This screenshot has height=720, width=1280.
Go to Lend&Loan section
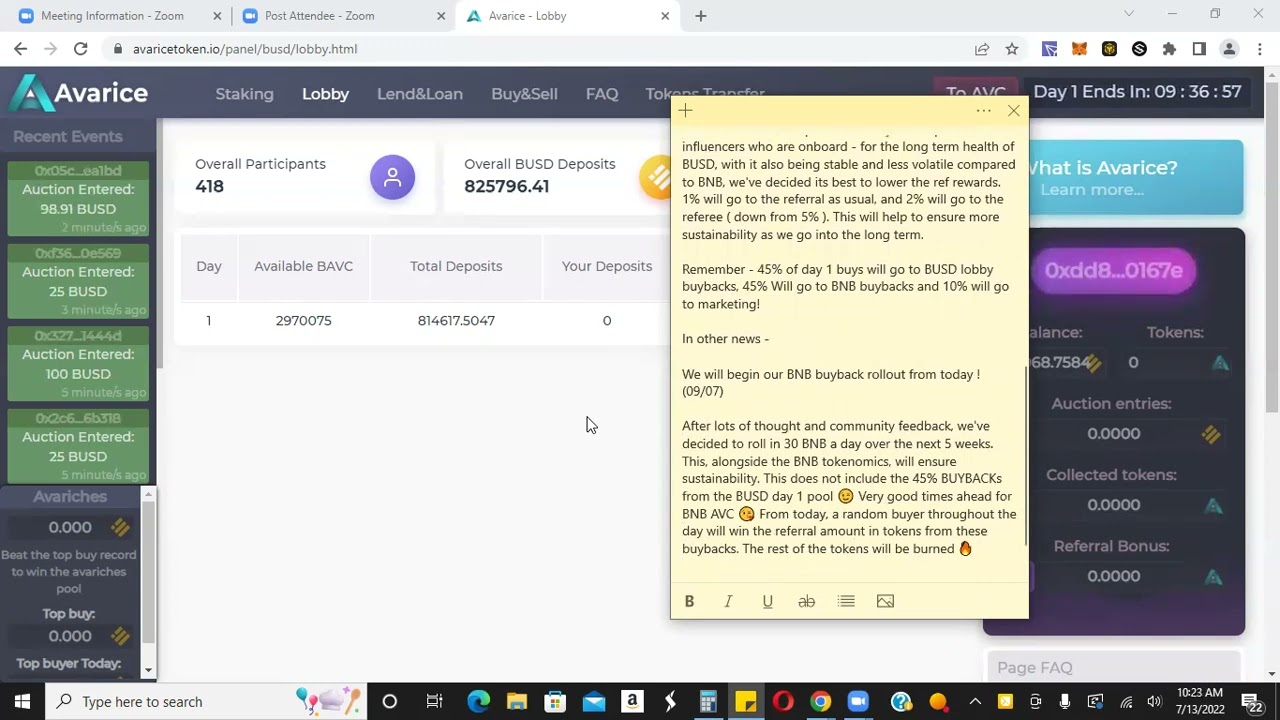pyautogui.click(x=420, y=94)
